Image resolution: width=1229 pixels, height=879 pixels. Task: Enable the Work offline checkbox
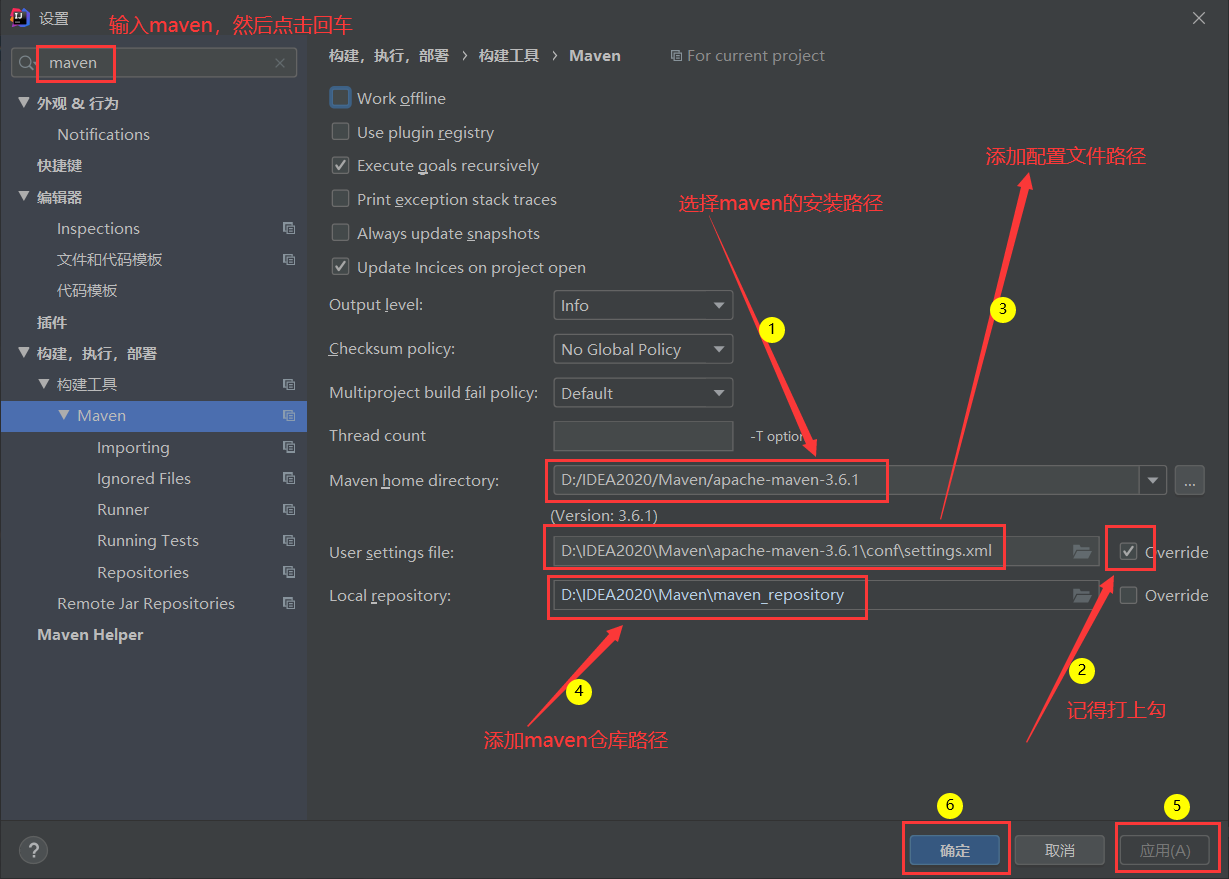(x=341, y=98)
